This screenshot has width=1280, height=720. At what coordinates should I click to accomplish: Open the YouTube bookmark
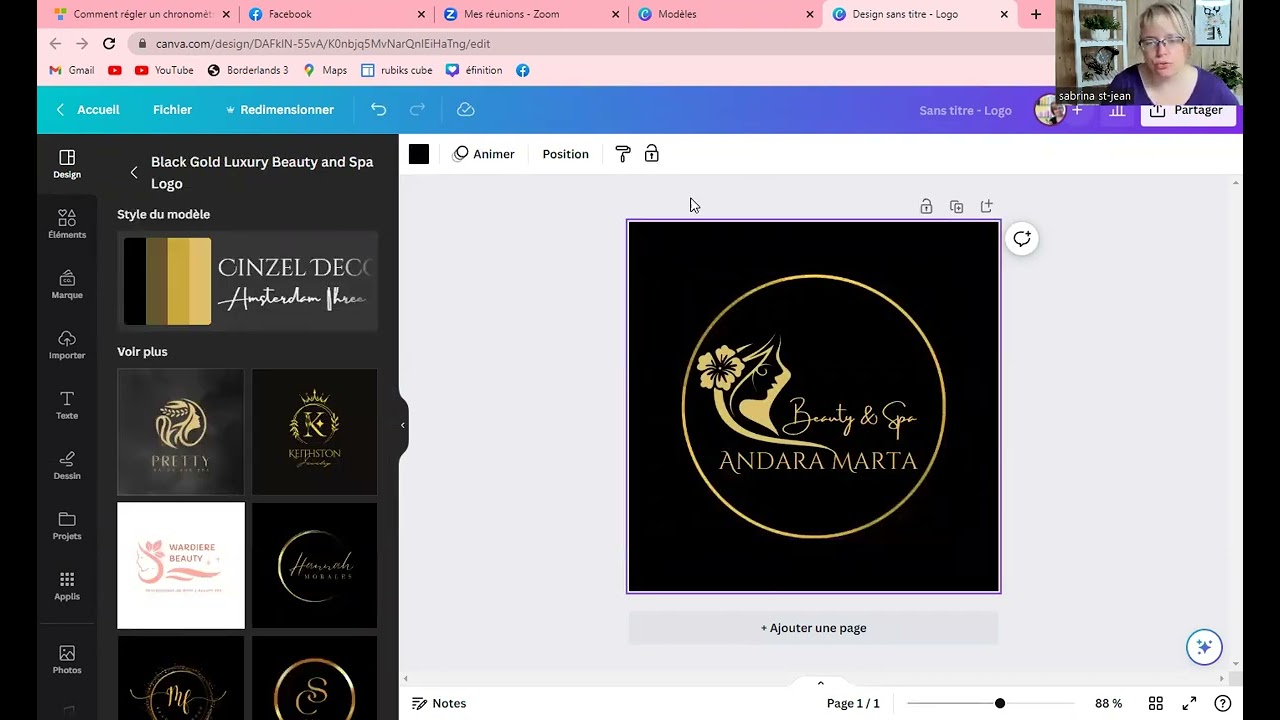(164, 70)
